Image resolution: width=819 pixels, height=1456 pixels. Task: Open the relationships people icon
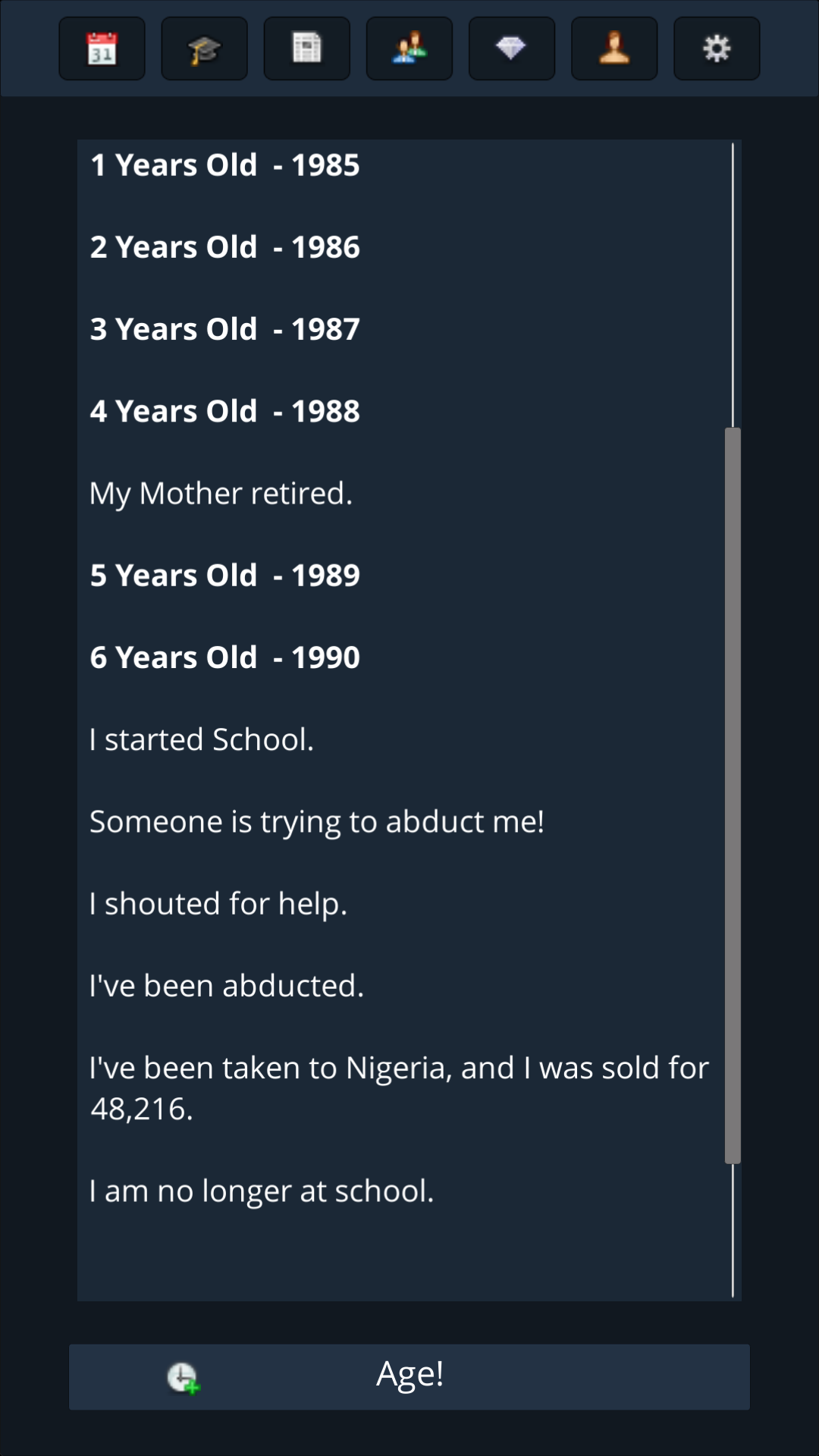pyautogui.click(x=409, y=49)
